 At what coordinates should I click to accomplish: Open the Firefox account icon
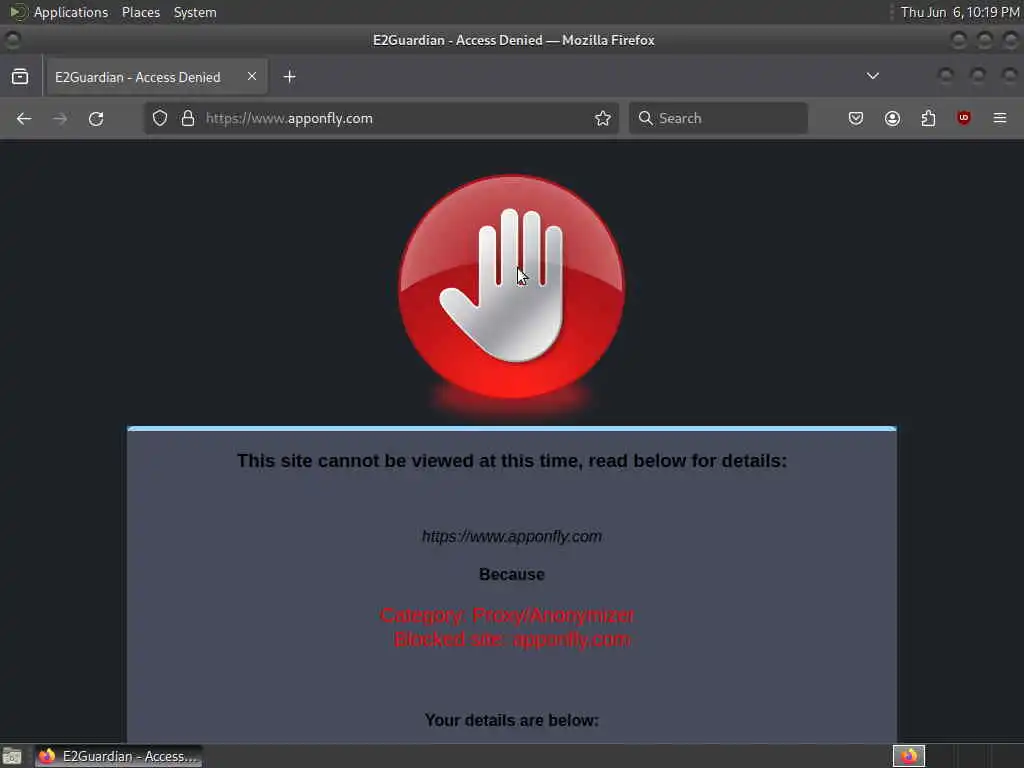[x=892, y=118]
